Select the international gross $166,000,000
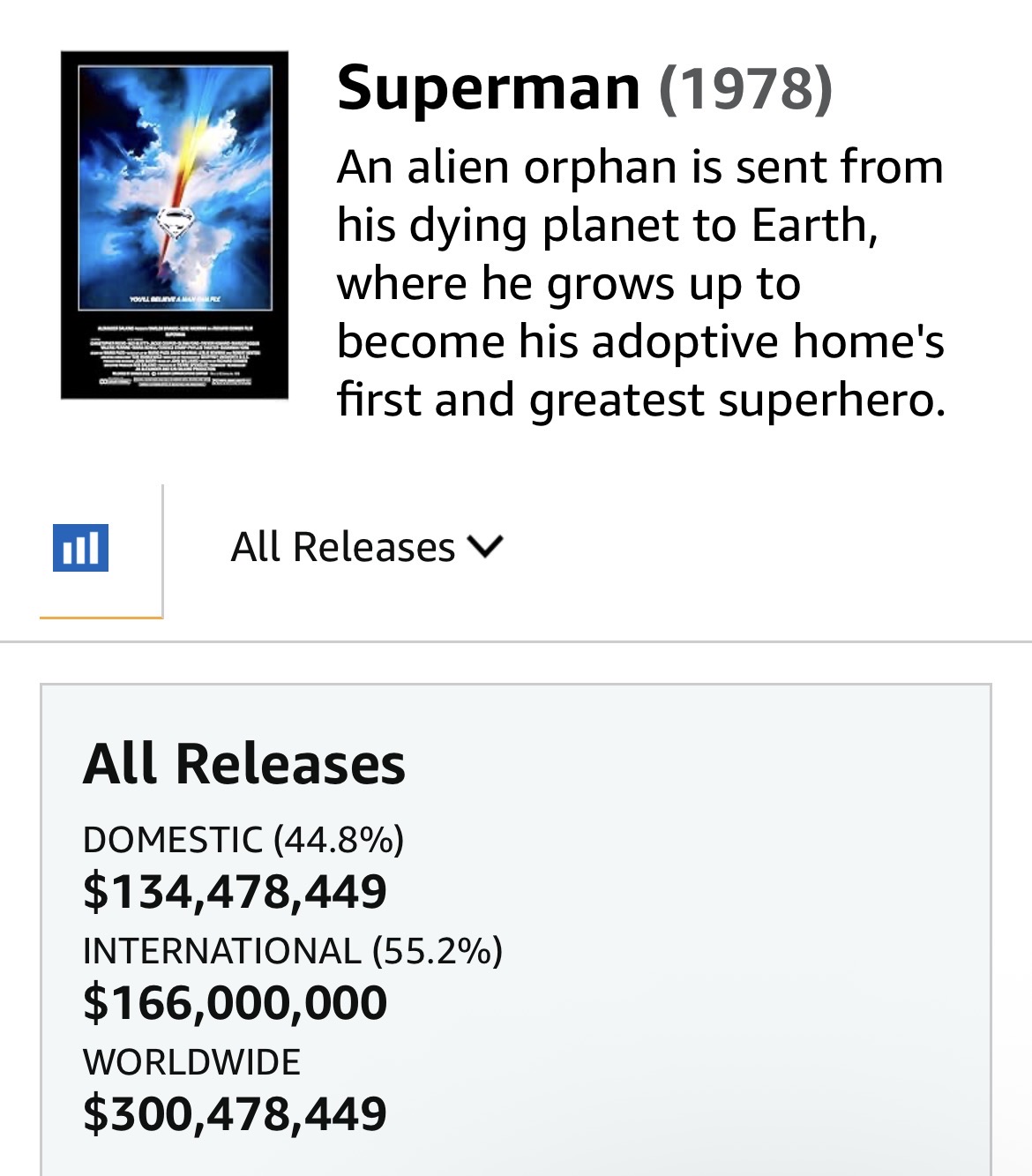1032x1176 pixels. 235,1002
